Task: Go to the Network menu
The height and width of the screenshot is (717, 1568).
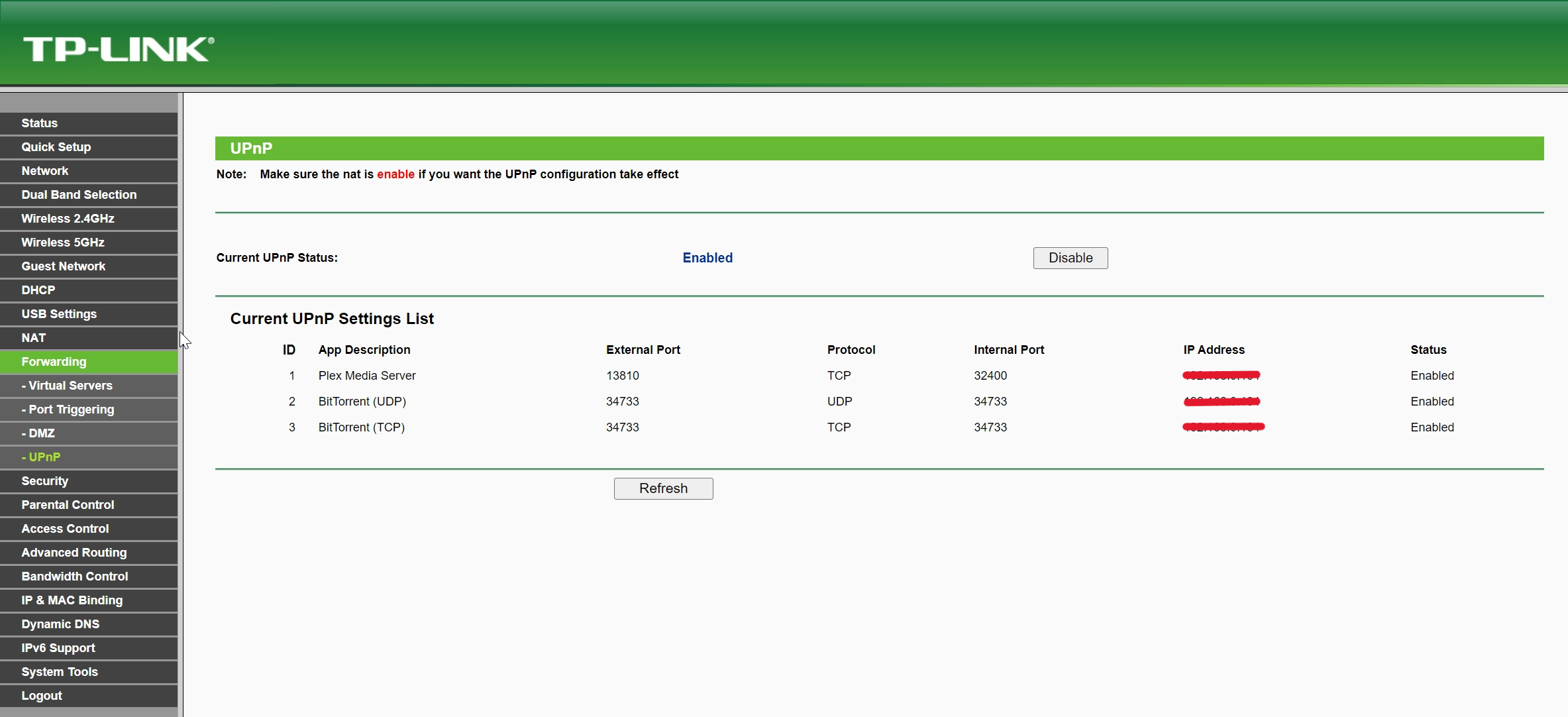Action: coord(89,171)
